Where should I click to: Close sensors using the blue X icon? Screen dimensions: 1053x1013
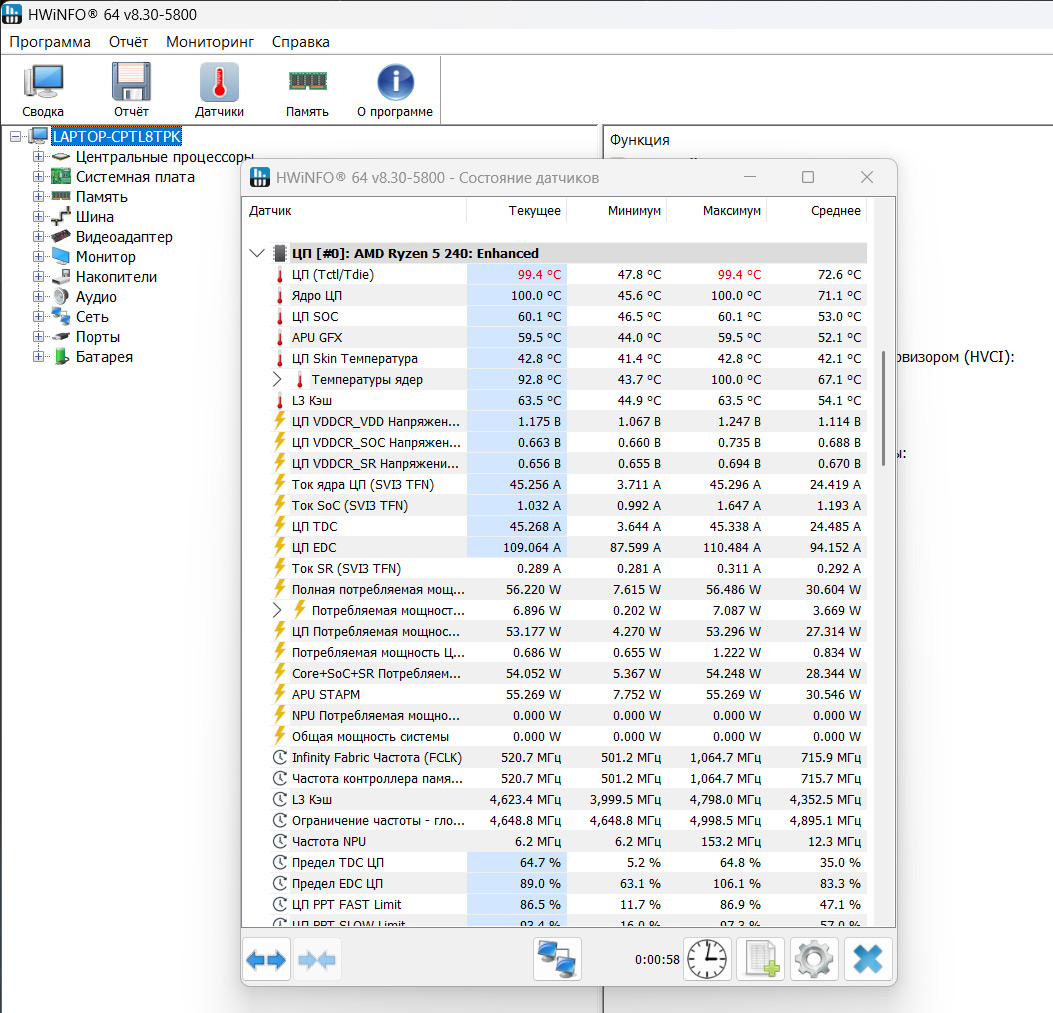868,959
